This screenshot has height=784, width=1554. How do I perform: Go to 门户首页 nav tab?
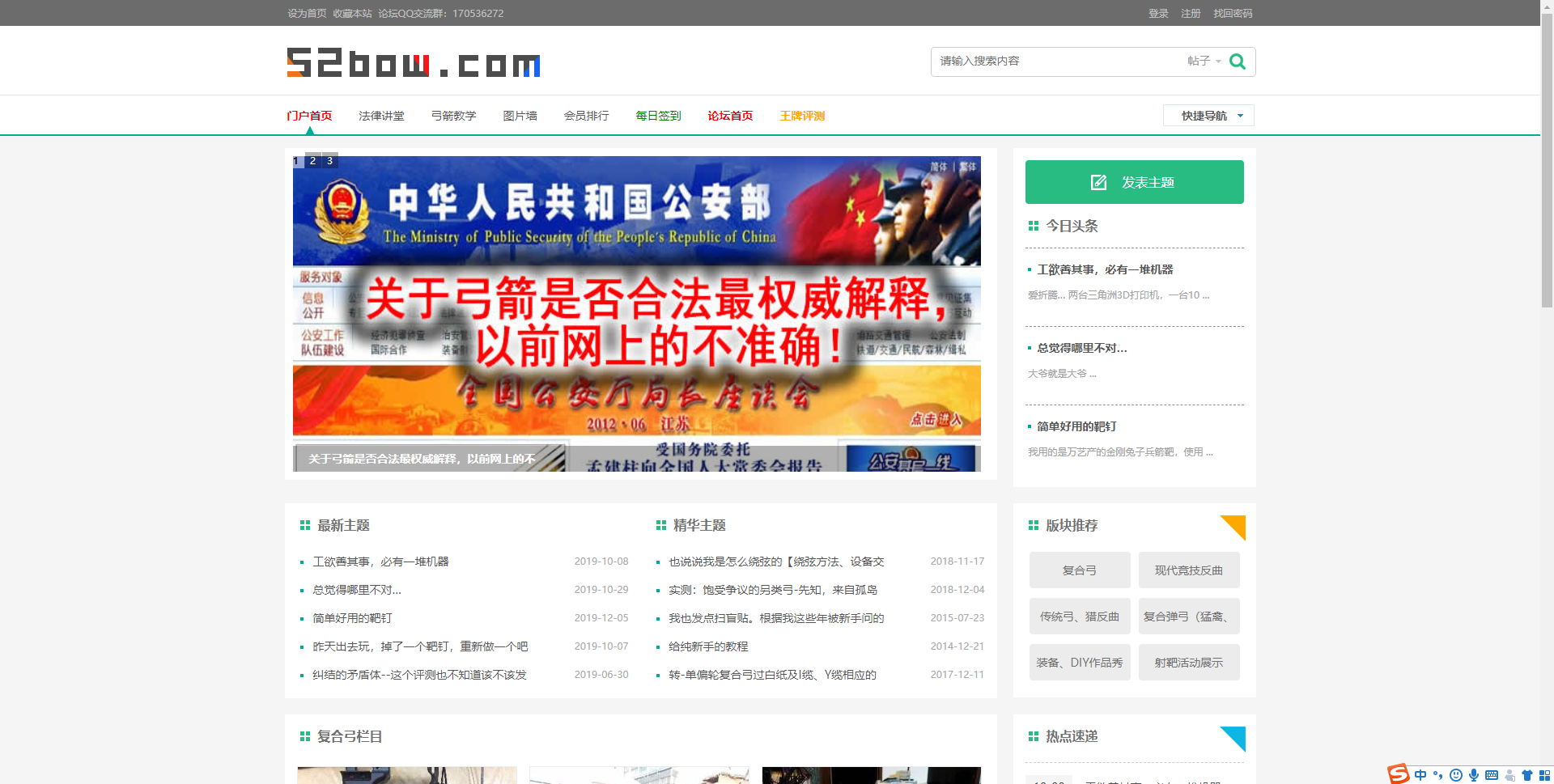[x=309, y=116]
